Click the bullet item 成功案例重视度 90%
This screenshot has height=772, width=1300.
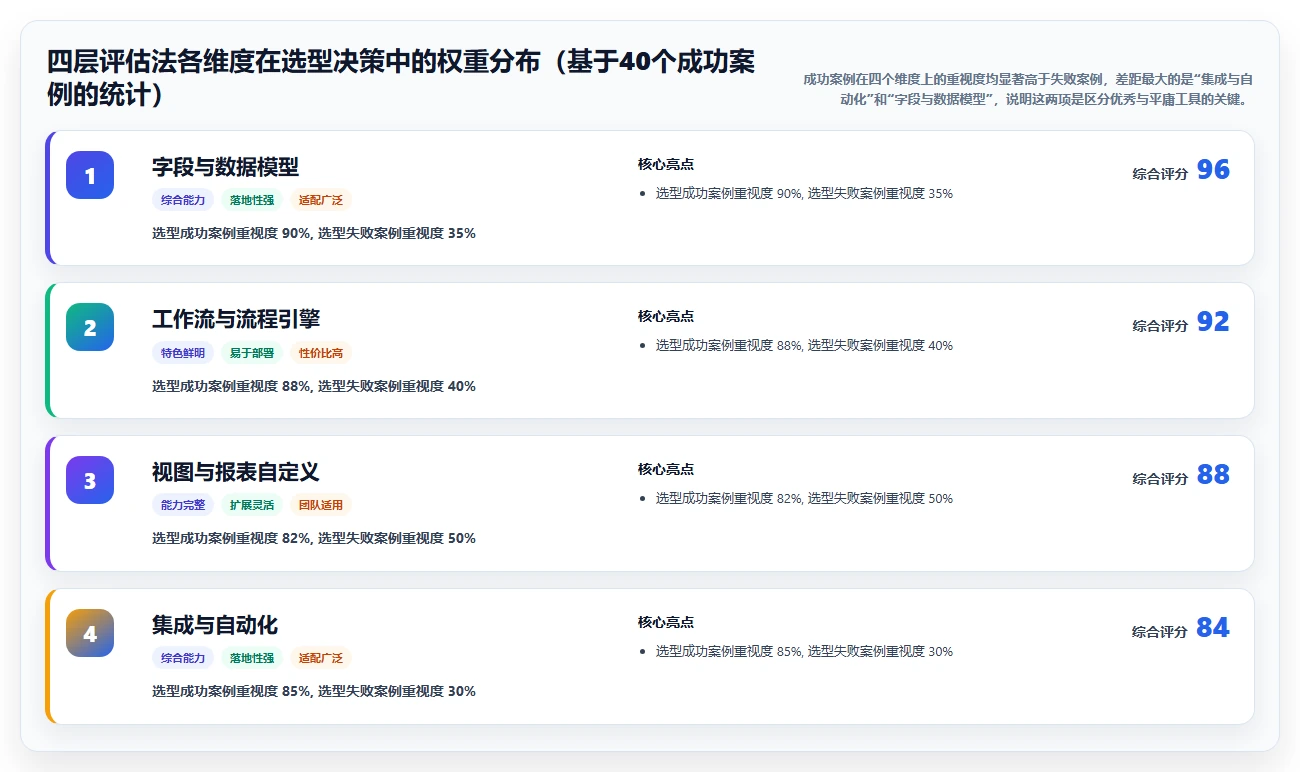point(804,194)
